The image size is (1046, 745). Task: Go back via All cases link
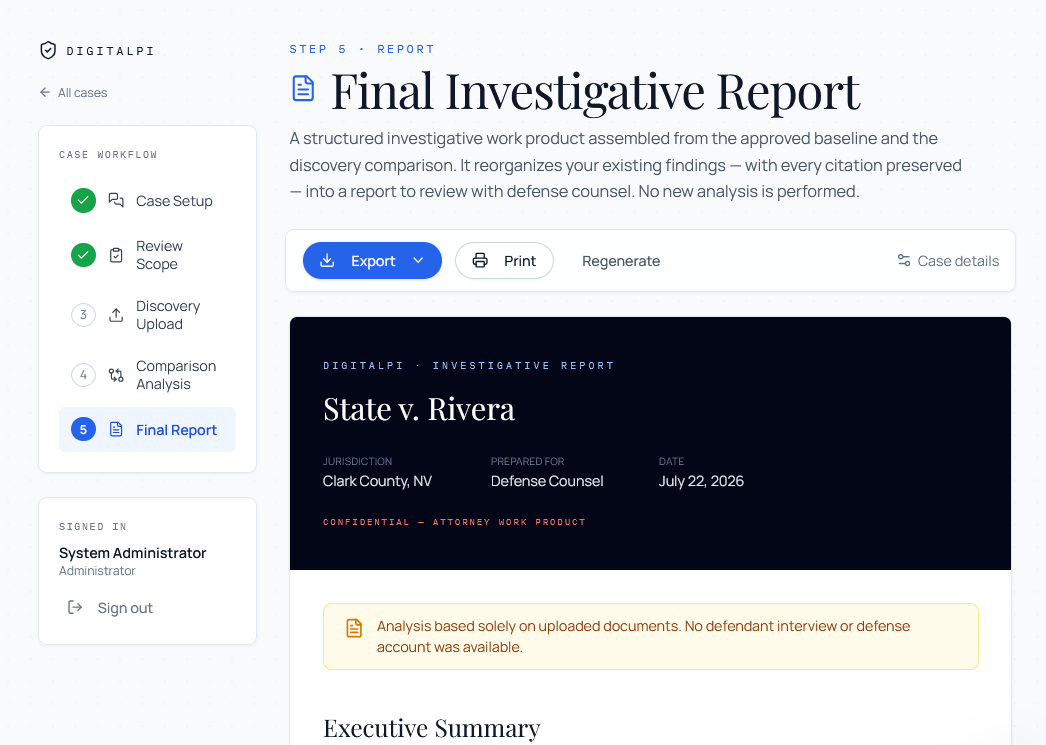[x=73, y=92]
